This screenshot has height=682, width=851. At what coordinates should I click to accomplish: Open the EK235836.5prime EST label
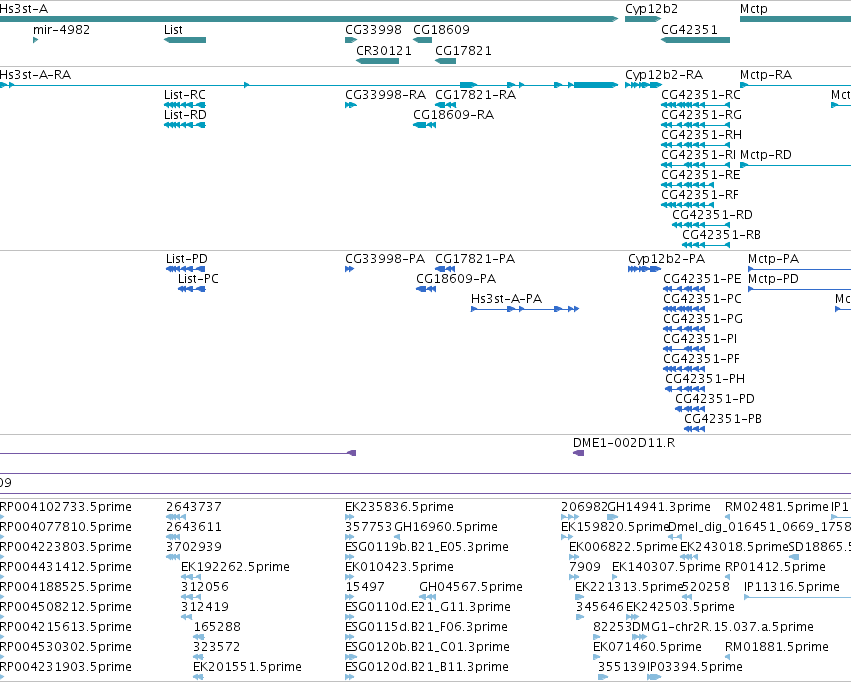click(399, 507)
